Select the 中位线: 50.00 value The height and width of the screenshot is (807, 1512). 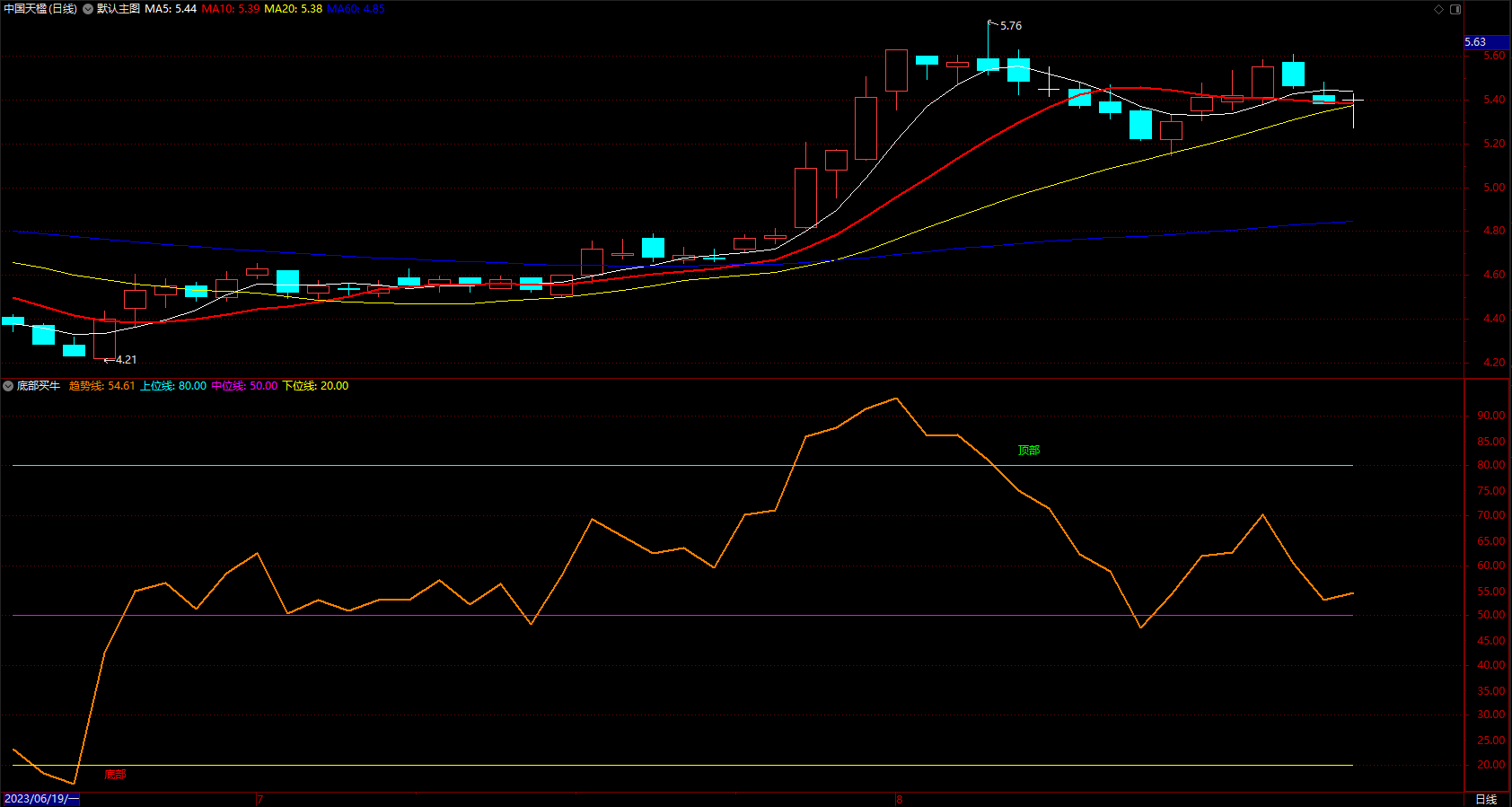click(244, 386)
